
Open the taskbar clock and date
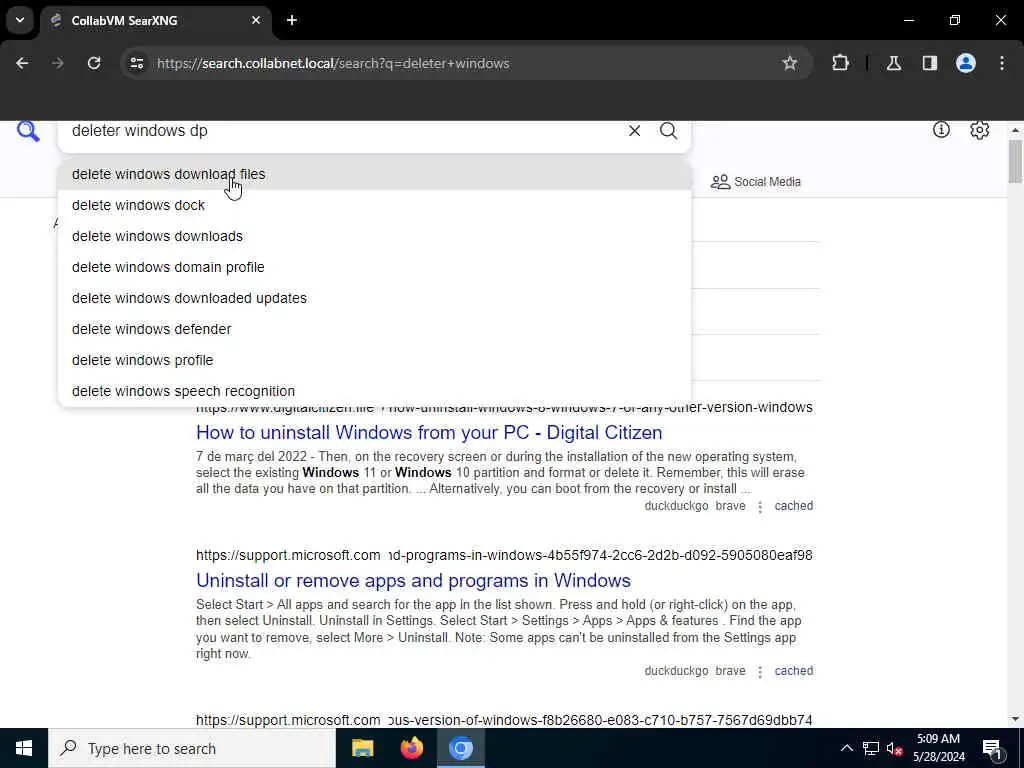(938, 748)
